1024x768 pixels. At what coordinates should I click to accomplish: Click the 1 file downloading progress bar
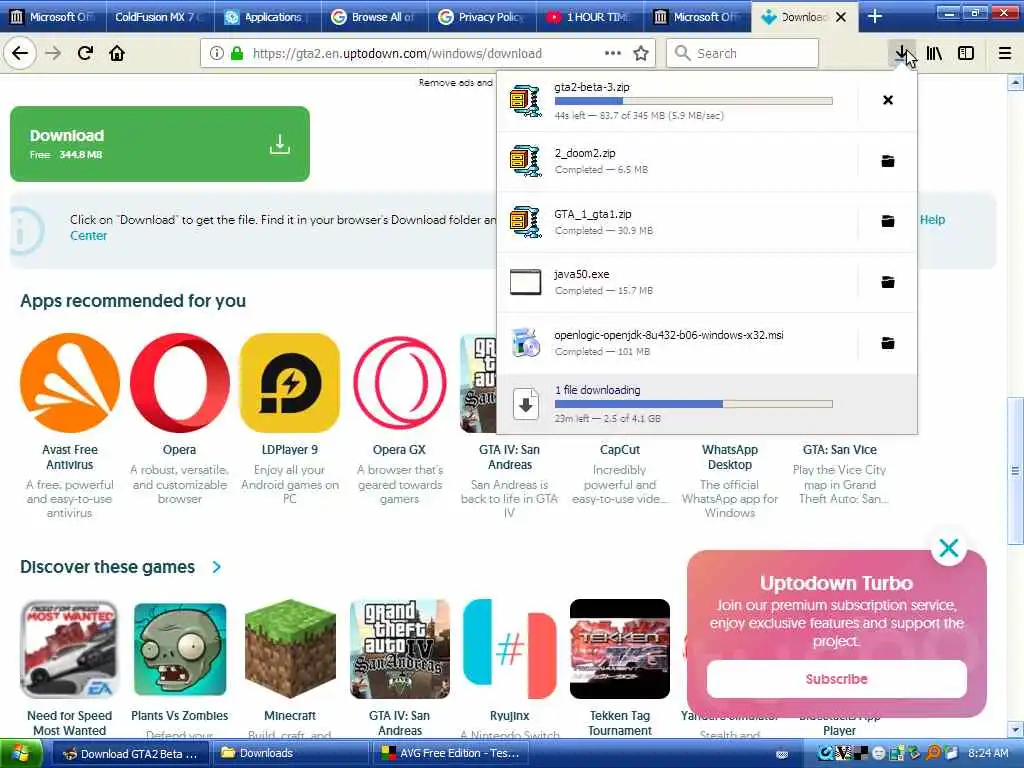point(694,404)
